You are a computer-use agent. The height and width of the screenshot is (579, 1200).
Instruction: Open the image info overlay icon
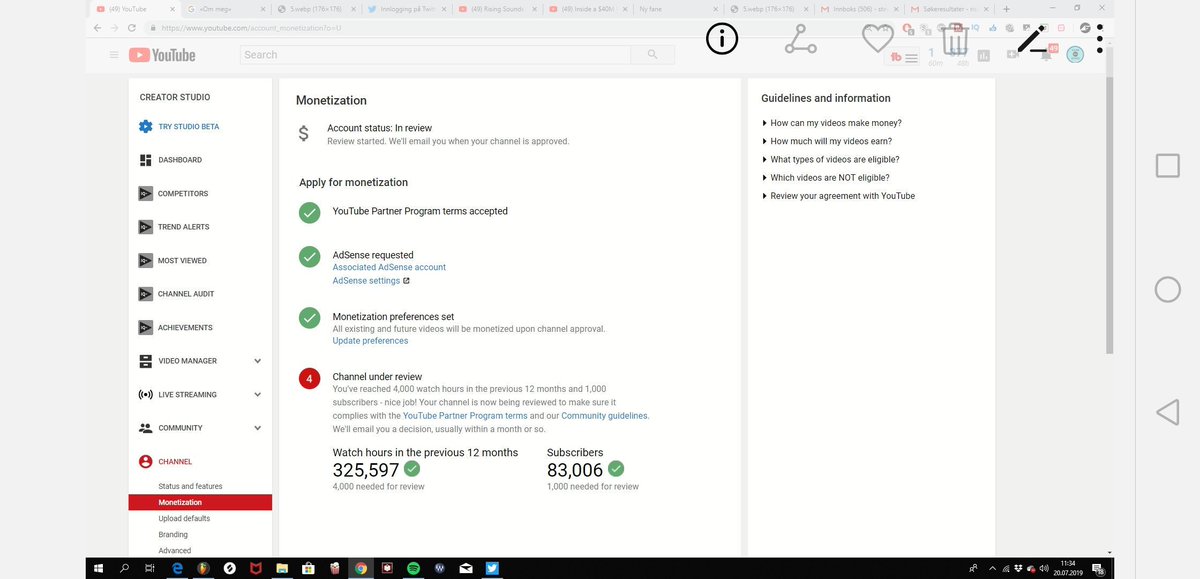(721, 39)
